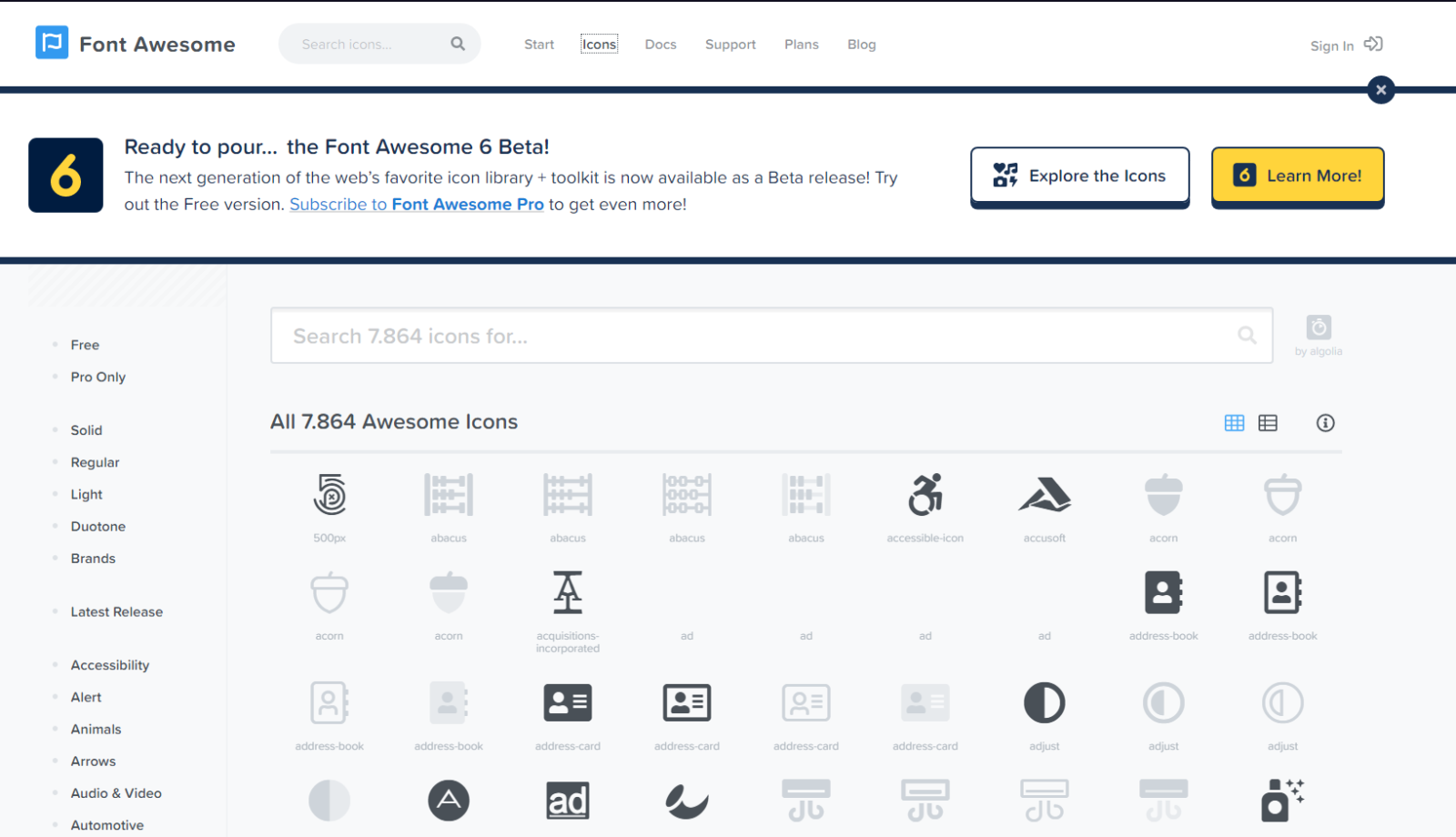Select the accessible-icon wheelchair icon
The height and width of the screenshot is (837, 1456).
[925, 496]
